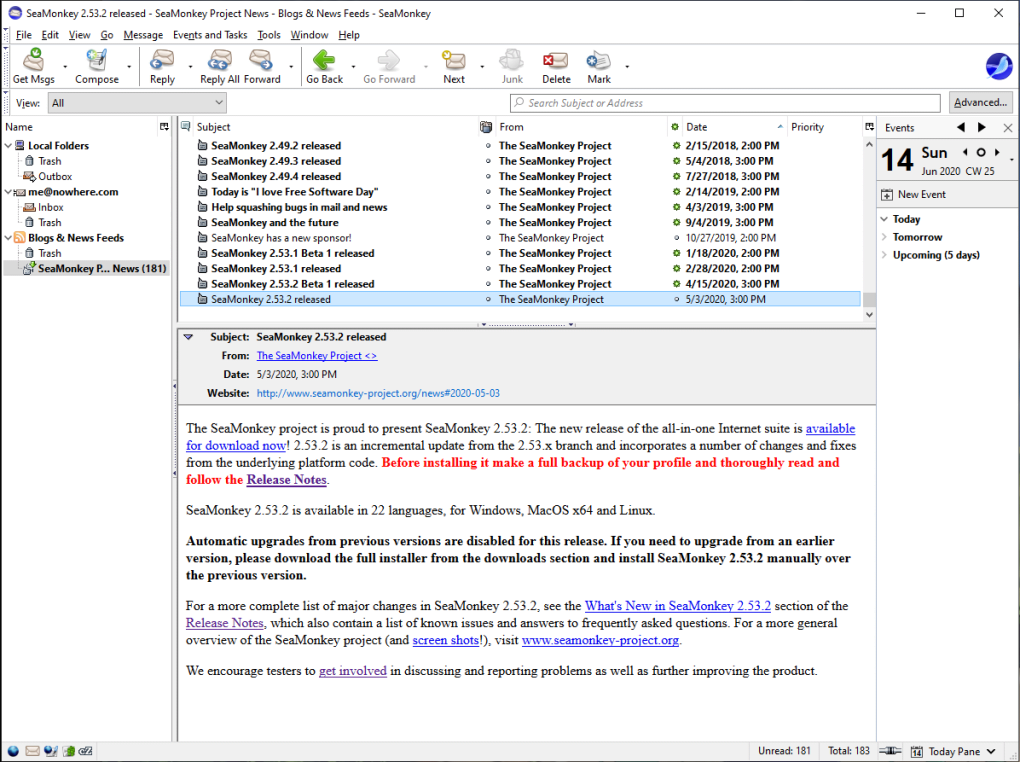This screenshot has height=762, width=1020.
Task: Open the screen shots link
Action: pos(446,640)
